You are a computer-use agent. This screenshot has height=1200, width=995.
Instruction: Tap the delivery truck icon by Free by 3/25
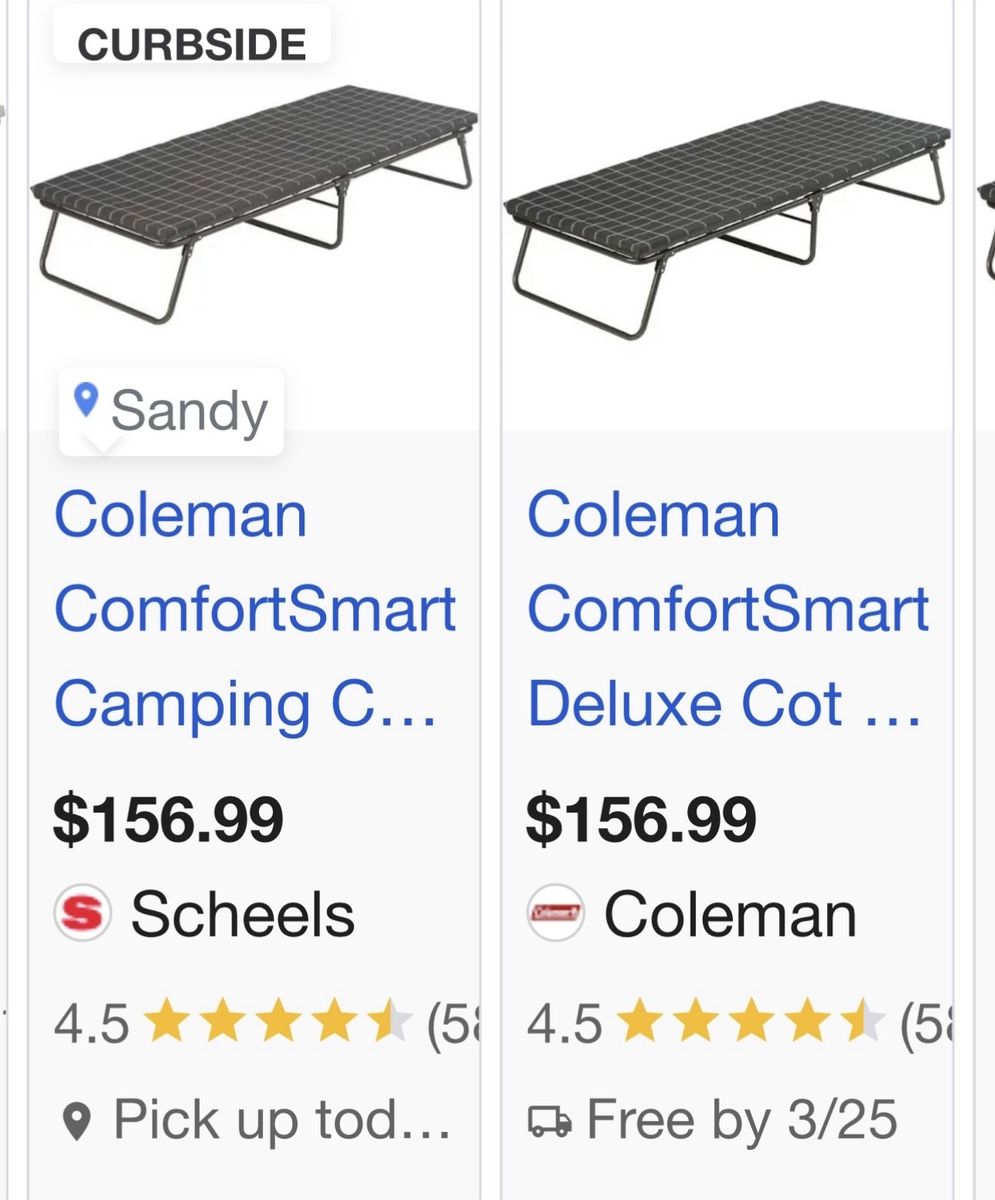tap(549, 1122)
